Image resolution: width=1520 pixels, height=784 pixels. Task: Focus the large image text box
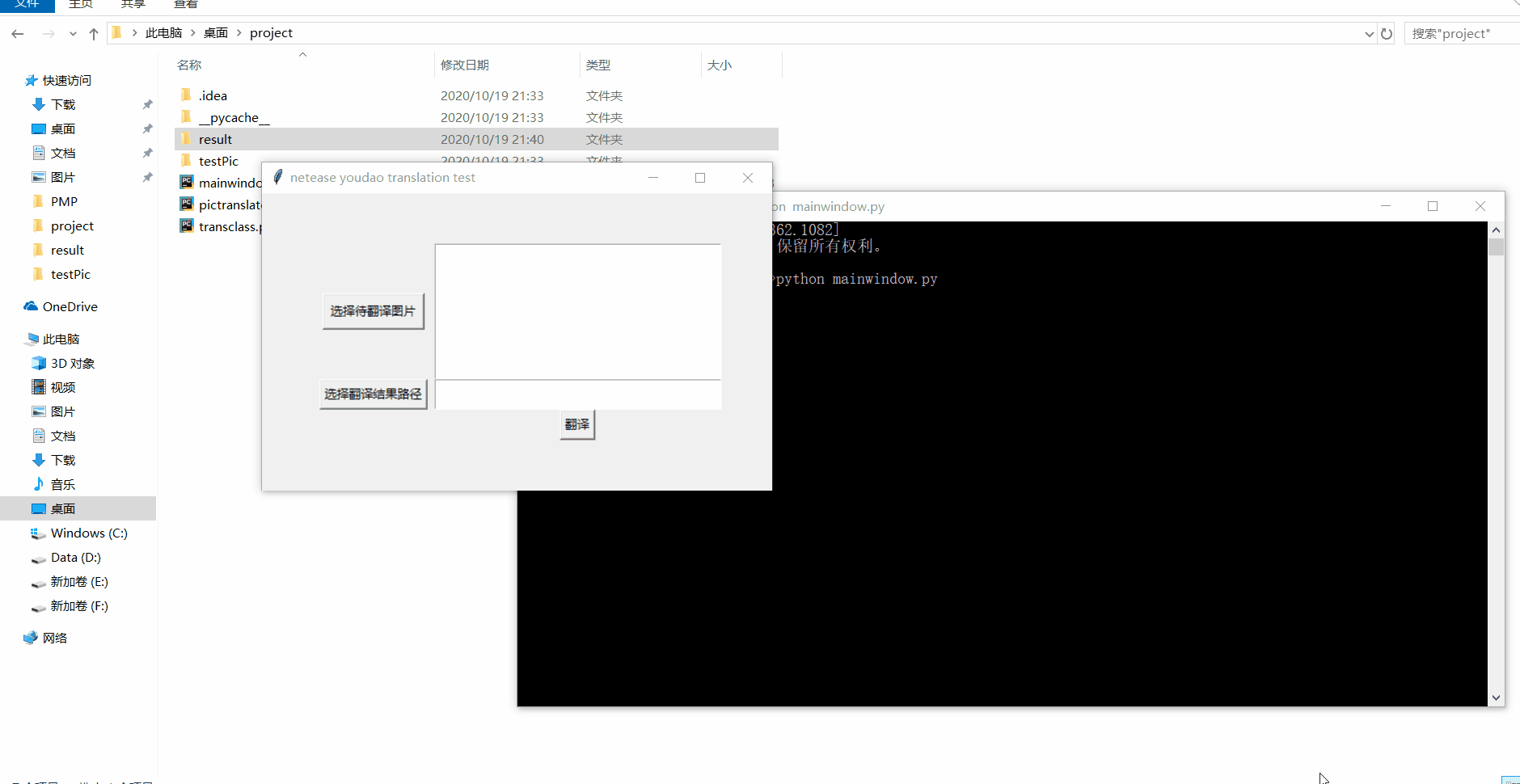[577, 311]
